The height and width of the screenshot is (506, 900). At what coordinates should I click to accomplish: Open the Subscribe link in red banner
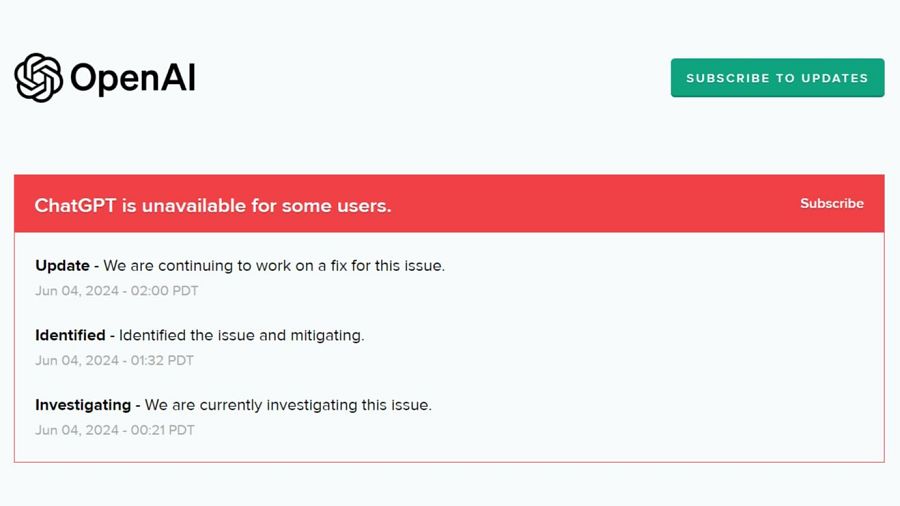coord(831,203)
